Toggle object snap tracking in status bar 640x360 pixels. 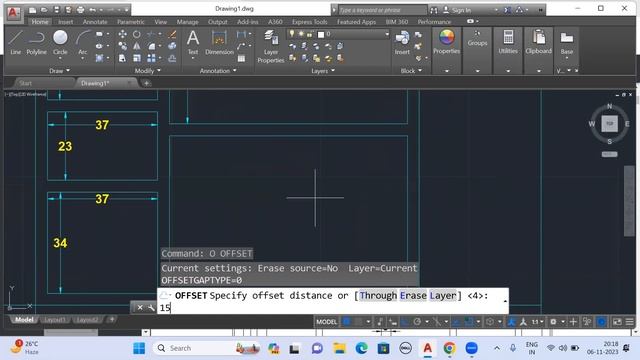click(456, 322)
